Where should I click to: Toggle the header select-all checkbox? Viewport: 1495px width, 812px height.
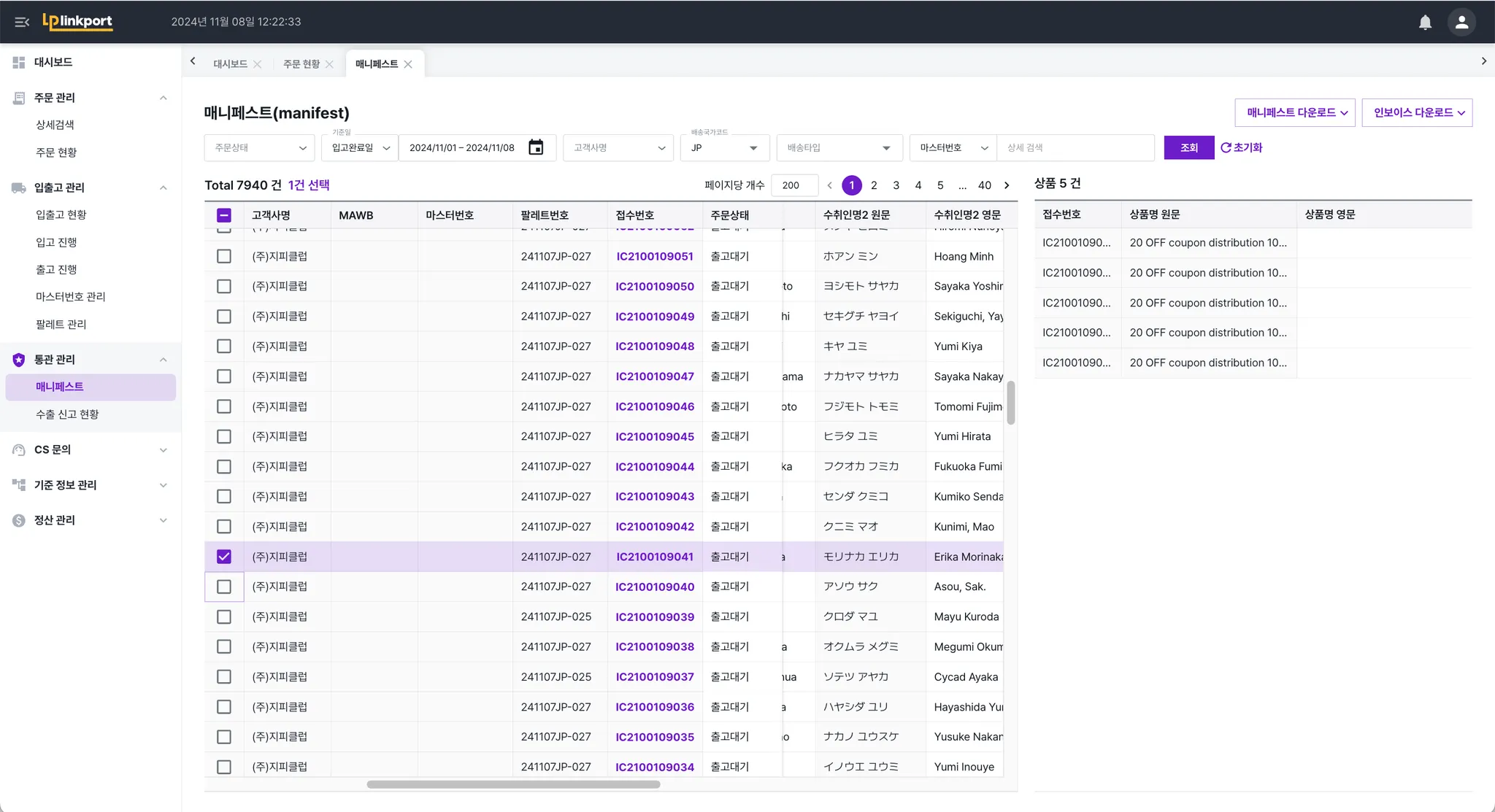224,215
